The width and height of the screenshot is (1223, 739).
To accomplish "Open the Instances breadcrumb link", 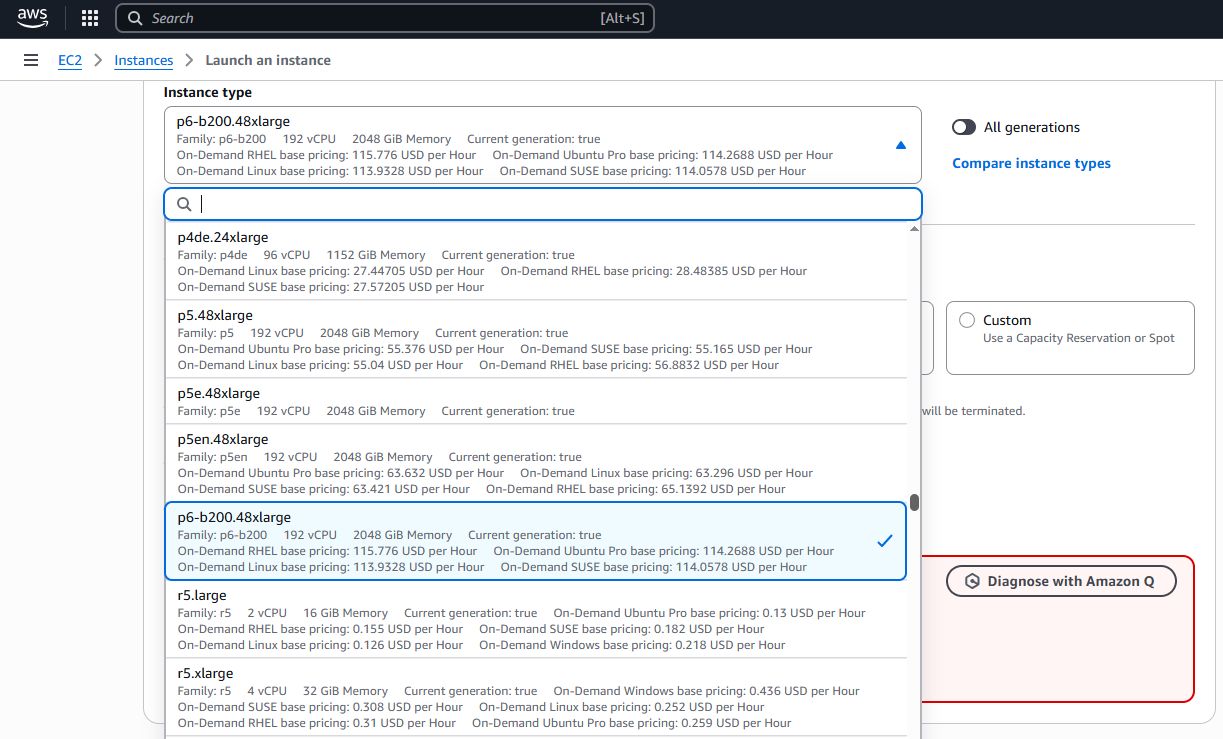I will coord(144,60).
